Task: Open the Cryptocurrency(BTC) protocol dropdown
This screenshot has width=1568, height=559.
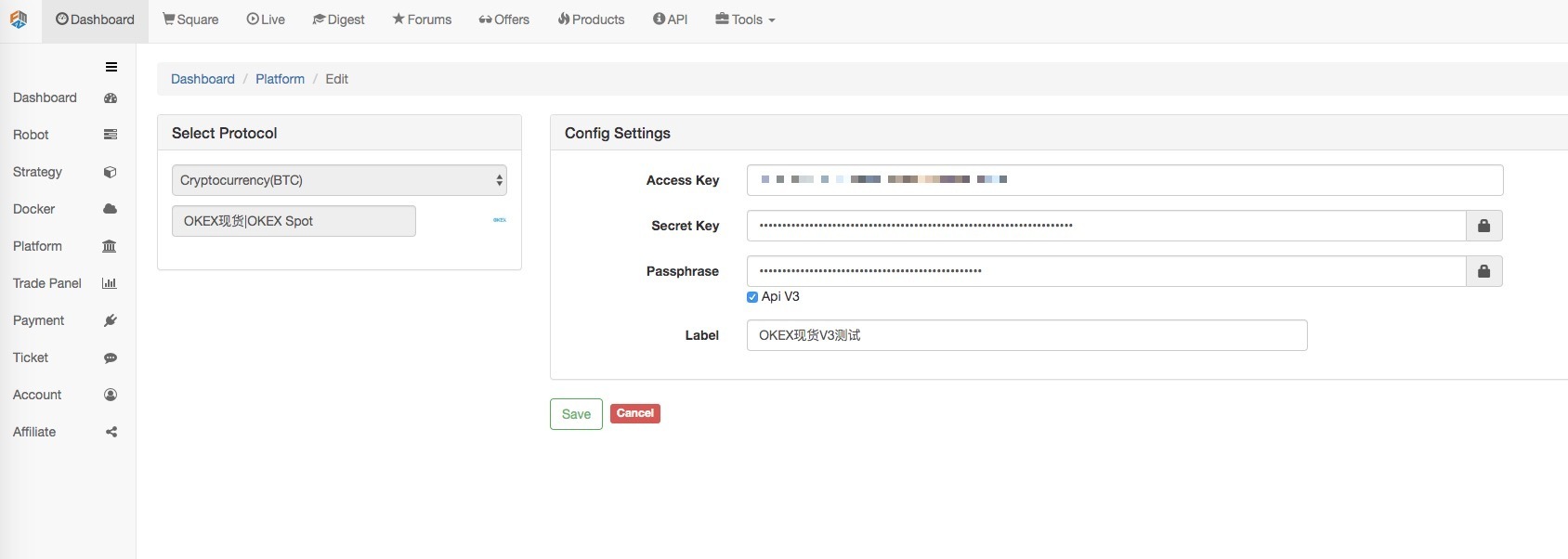Action: [339, 180]
